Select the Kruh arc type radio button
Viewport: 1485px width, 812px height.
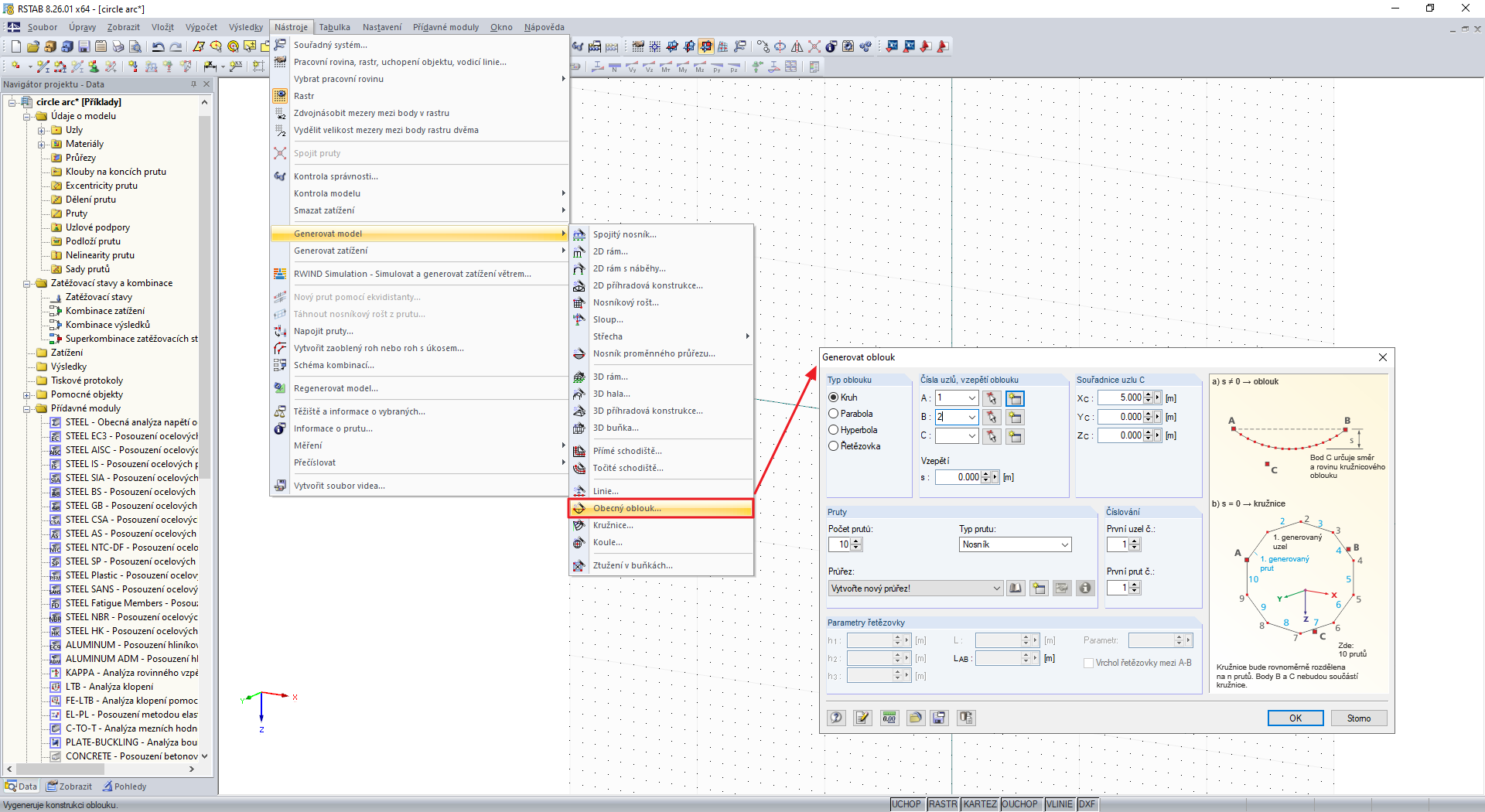[x=834, y=397]
